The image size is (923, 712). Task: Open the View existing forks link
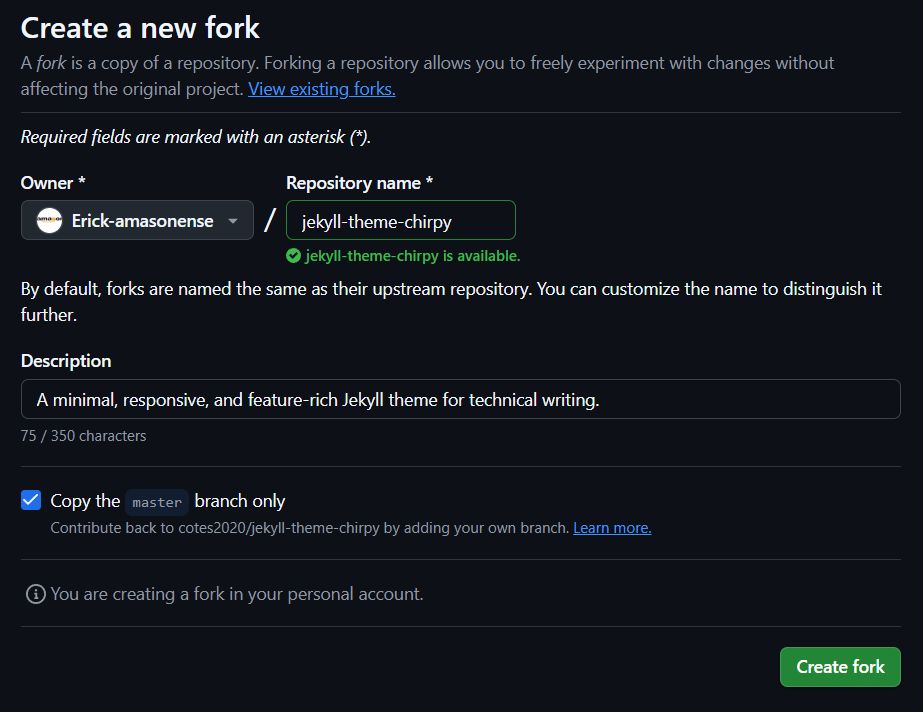[322, 89]
